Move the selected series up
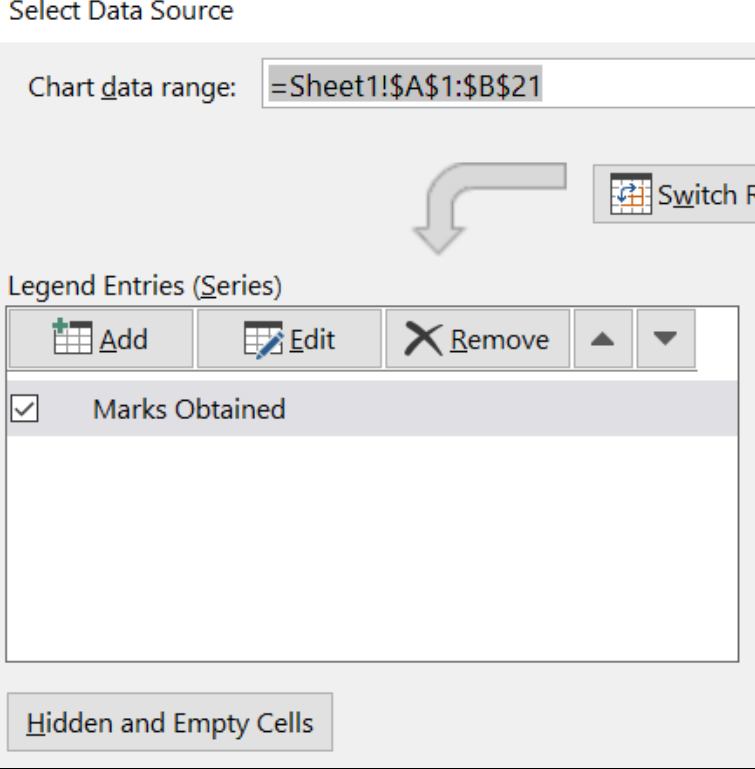755x769 pixels. click(x=602, y=339)
